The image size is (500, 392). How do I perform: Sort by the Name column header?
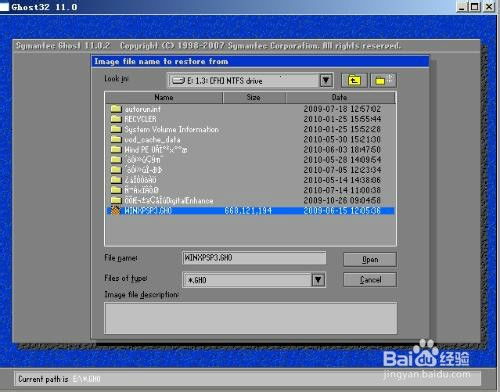pos(164,97)
